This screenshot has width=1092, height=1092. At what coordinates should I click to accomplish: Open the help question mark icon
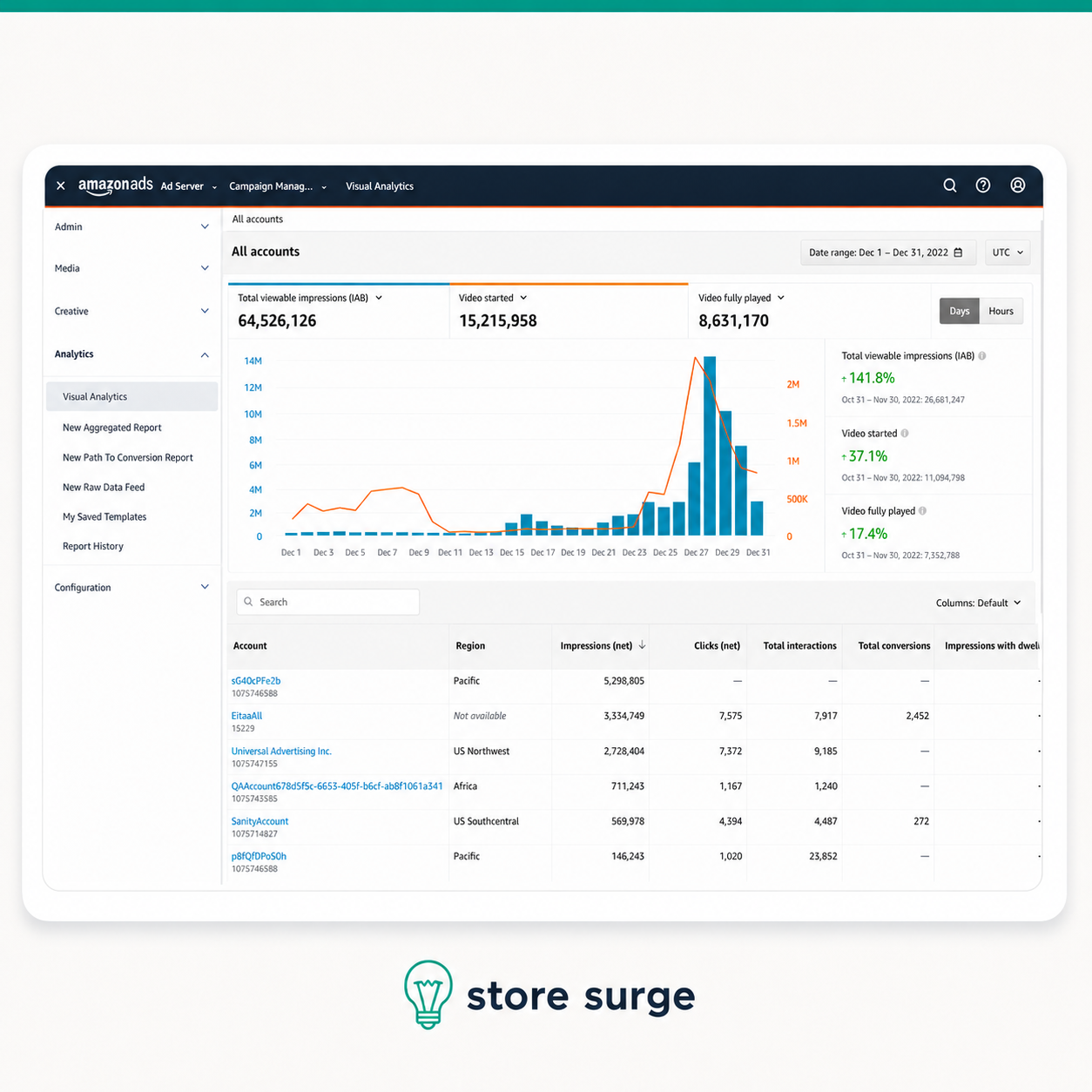[983, 185]
